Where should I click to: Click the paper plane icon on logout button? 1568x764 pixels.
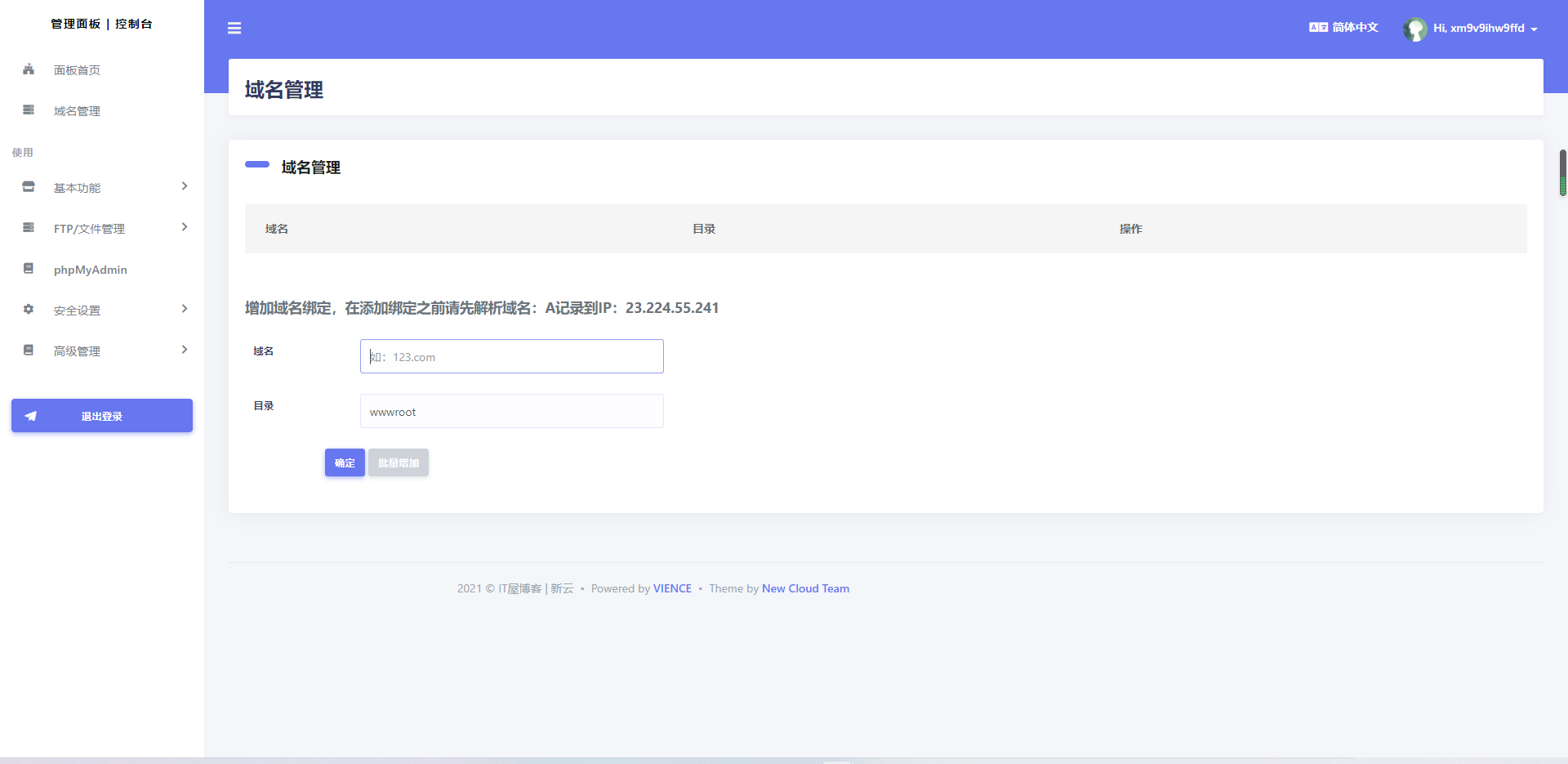tap(31, 416)
